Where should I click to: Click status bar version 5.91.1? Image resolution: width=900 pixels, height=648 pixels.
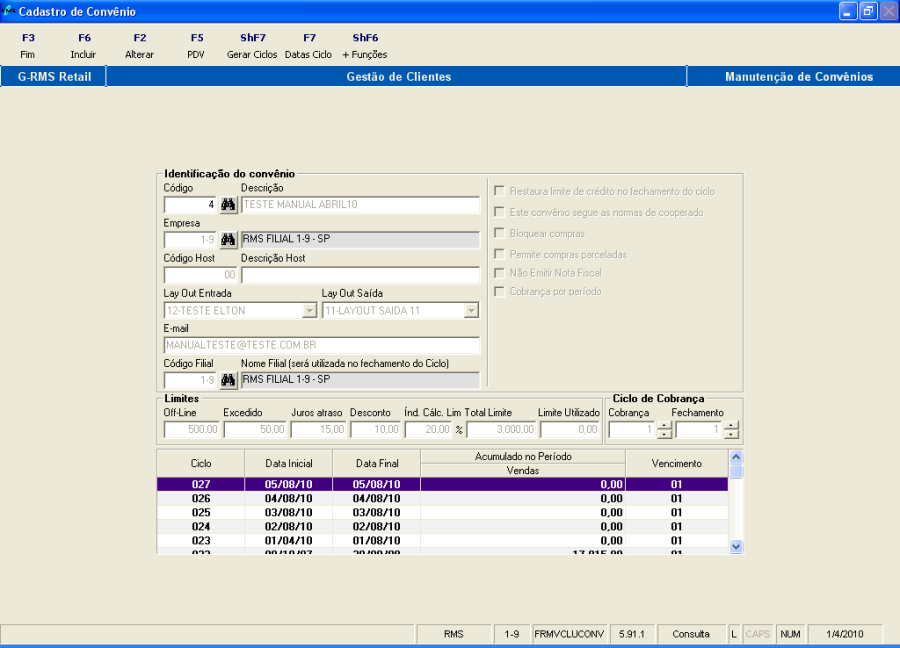[x=632, y=634]
